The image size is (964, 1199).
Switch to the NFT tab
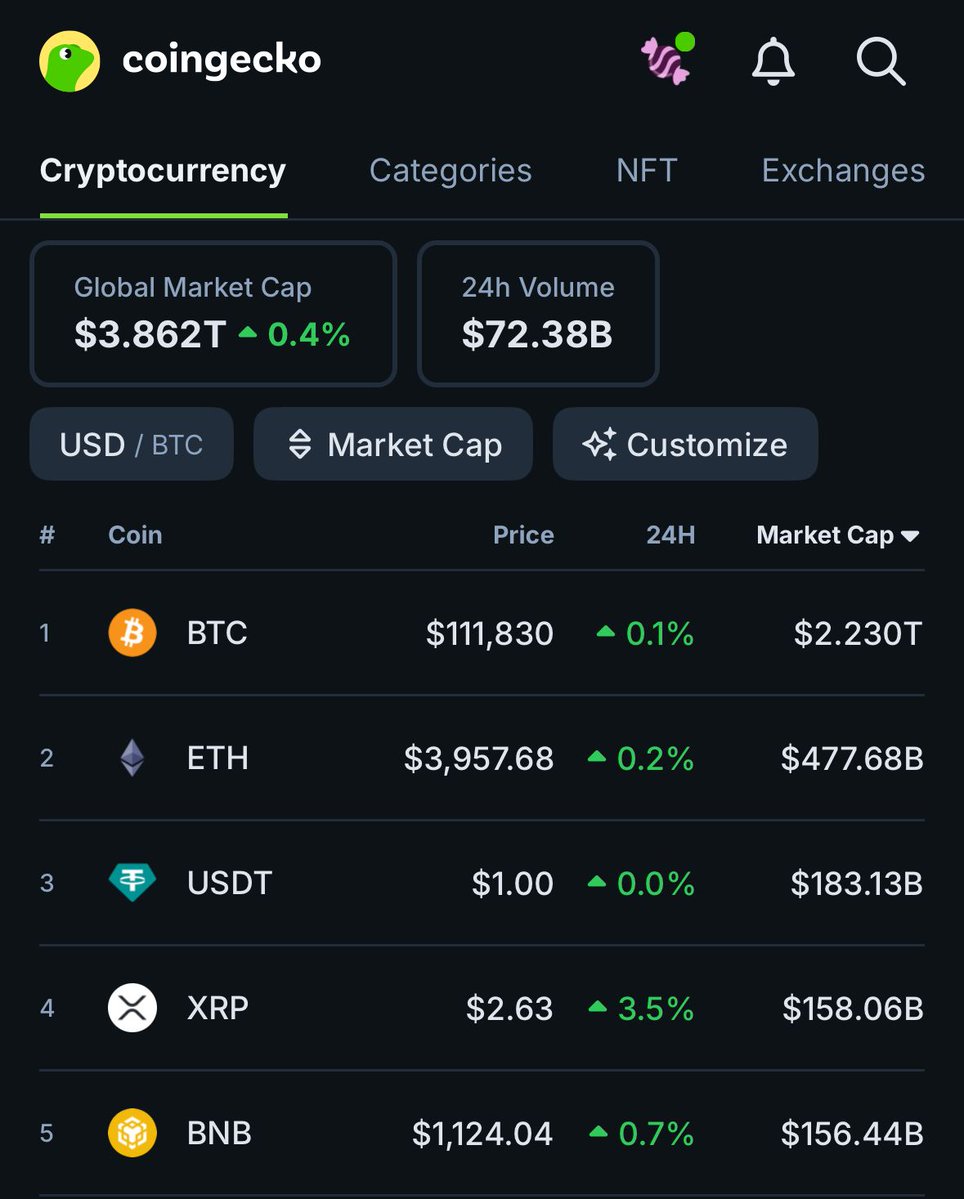click(646, 171)
